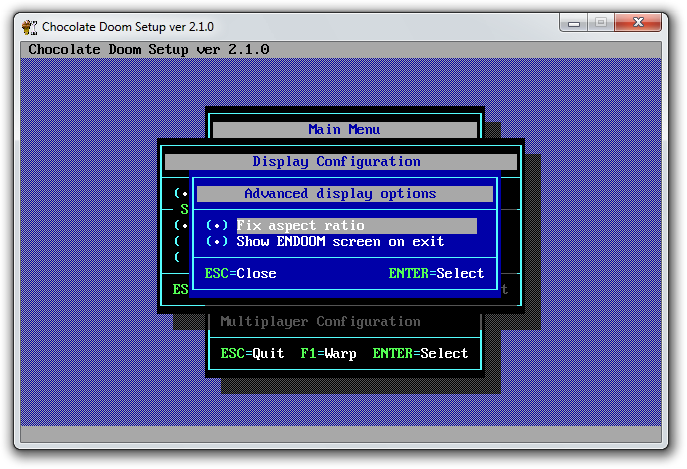Click ENTER=Select in Main Menu footer
This screenshot has height=469, width=687.
(420, 353)
